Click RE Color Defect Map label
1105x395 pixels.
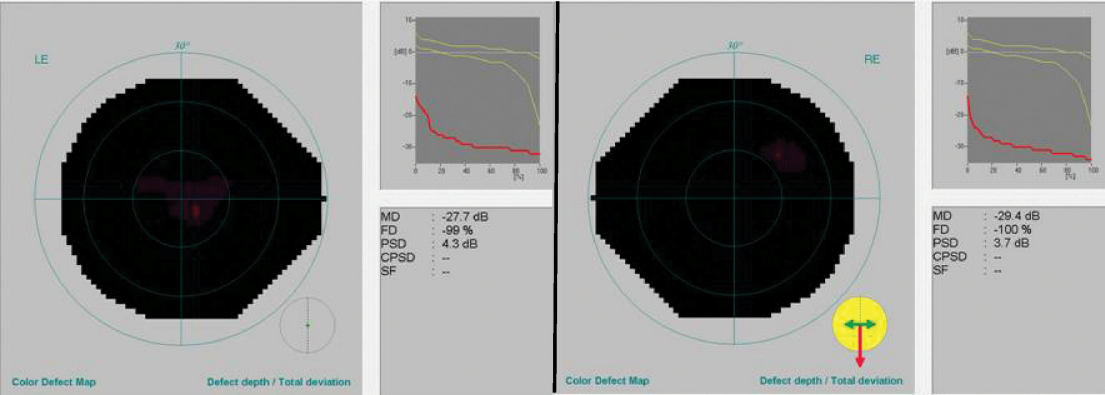[607, 381]
